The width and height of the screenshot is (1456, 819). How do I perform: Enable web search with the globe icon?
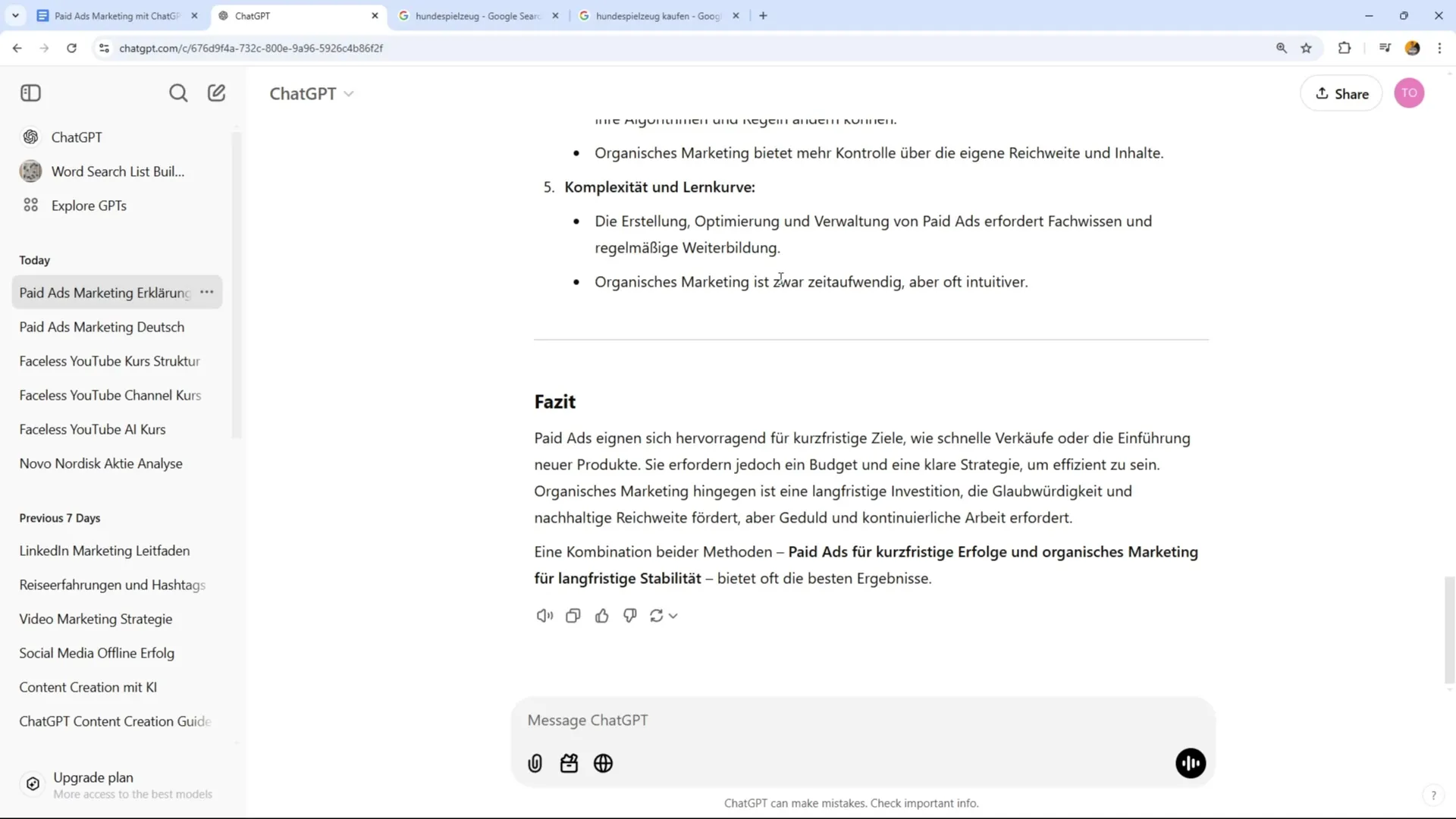(x=604, y=764)
